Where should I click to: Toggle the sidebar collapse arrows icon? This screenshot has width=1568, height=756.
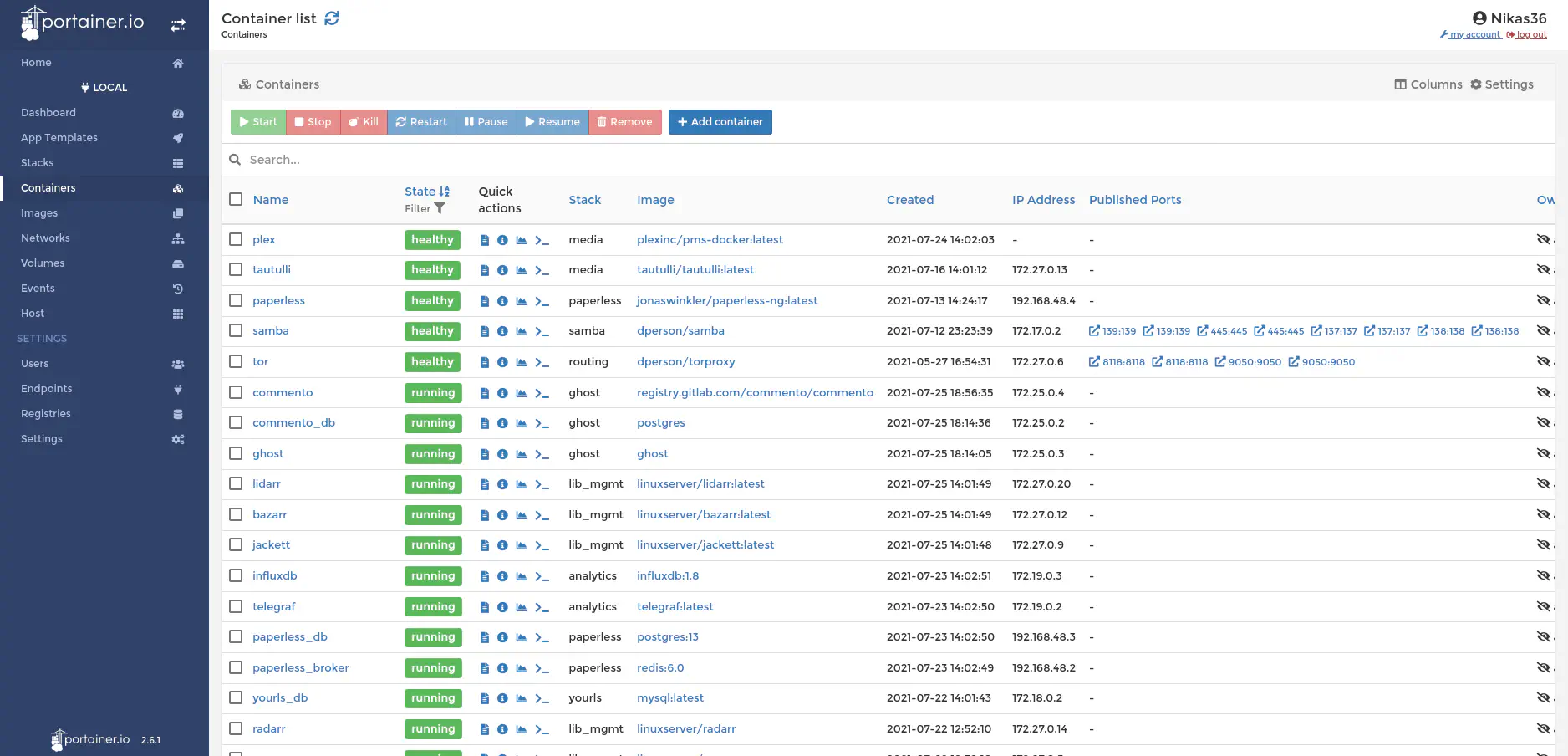178,25
